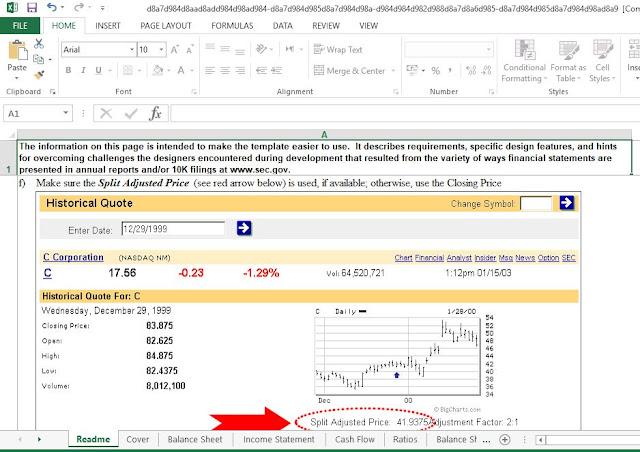Image resolution: width=640 pixels, height=452 pixels.
Task: Toggle Align Right
Action: click(240, 71)
